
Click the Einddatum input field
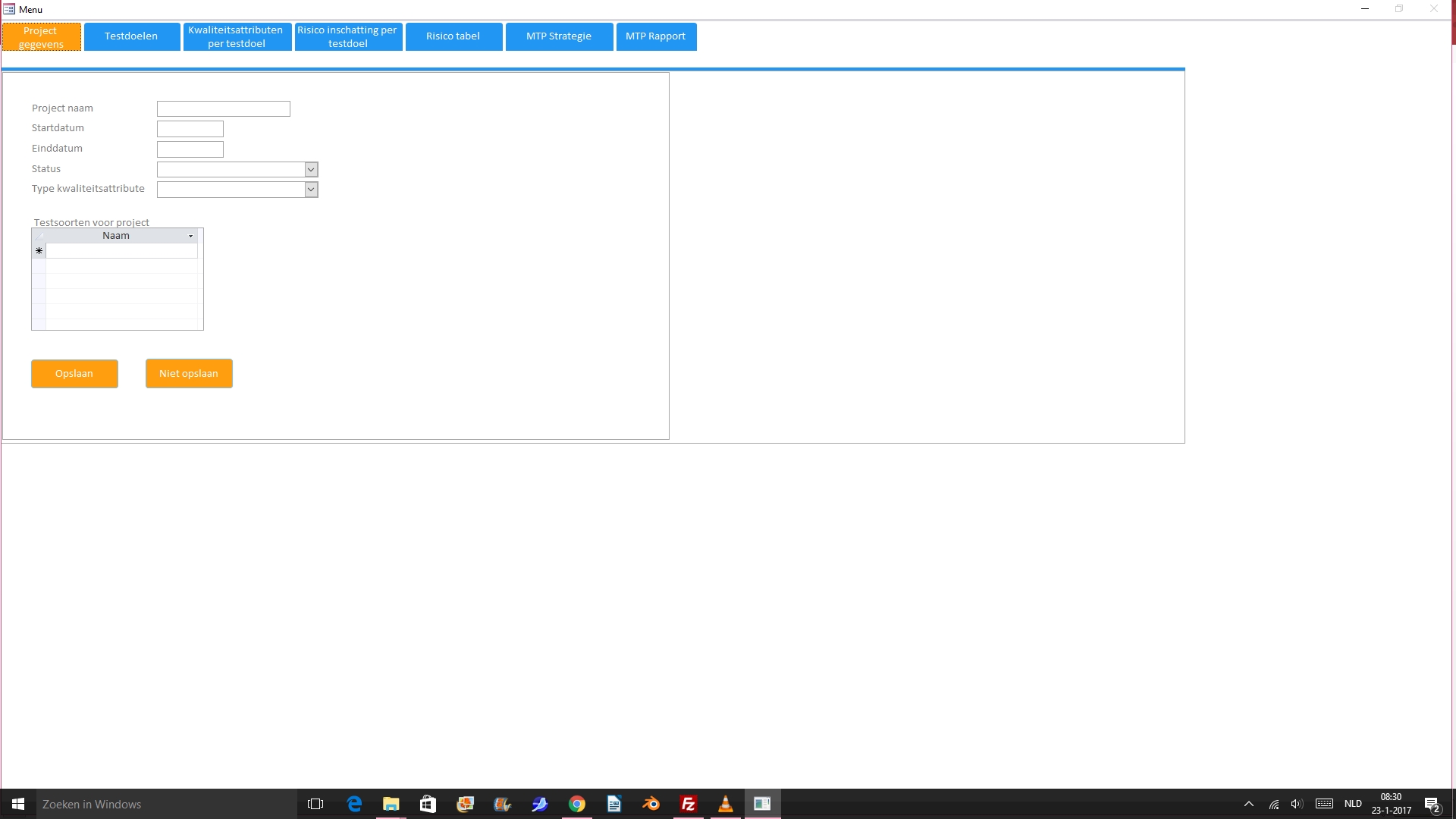[x=190, y=149]
